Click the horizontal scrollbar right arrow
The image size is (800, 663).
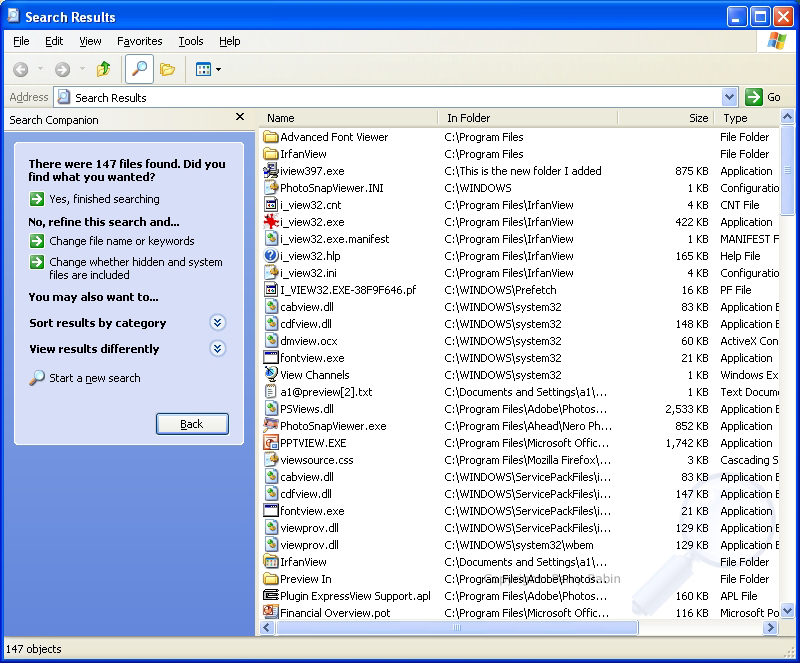point(770,628)
